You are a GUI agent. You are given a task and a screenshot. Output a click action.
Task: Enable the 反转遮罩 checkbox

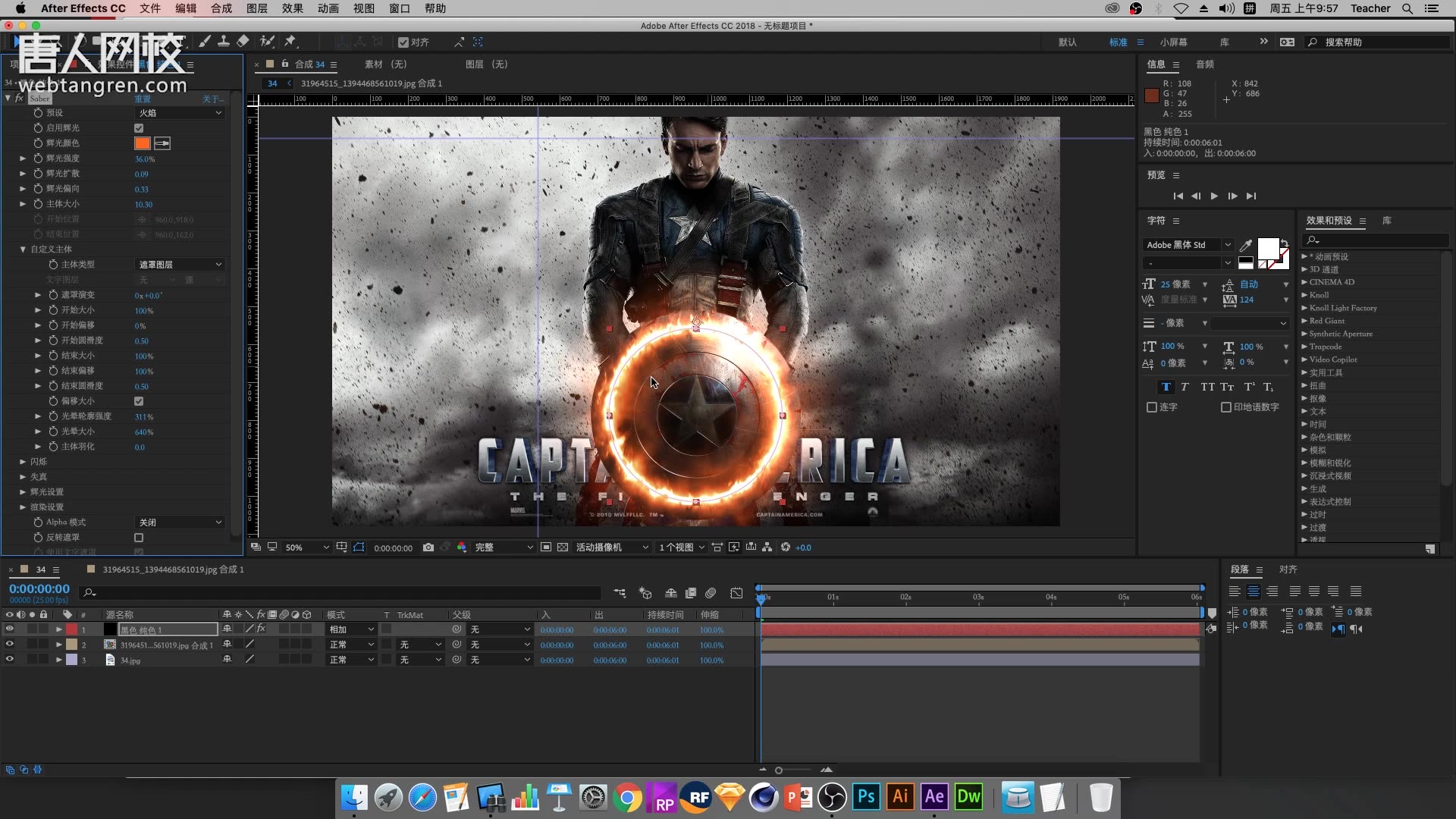pos(139,538)
